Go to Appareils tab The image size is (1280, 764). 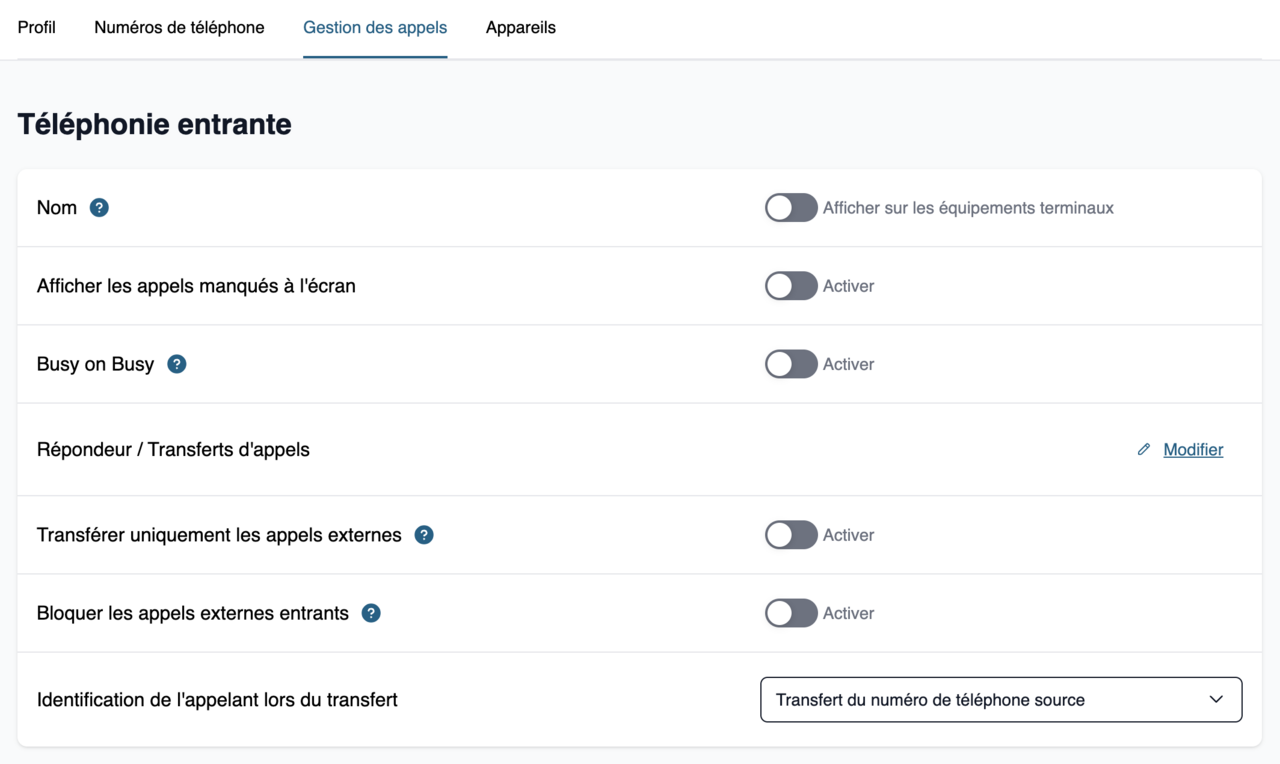[521, 28]
